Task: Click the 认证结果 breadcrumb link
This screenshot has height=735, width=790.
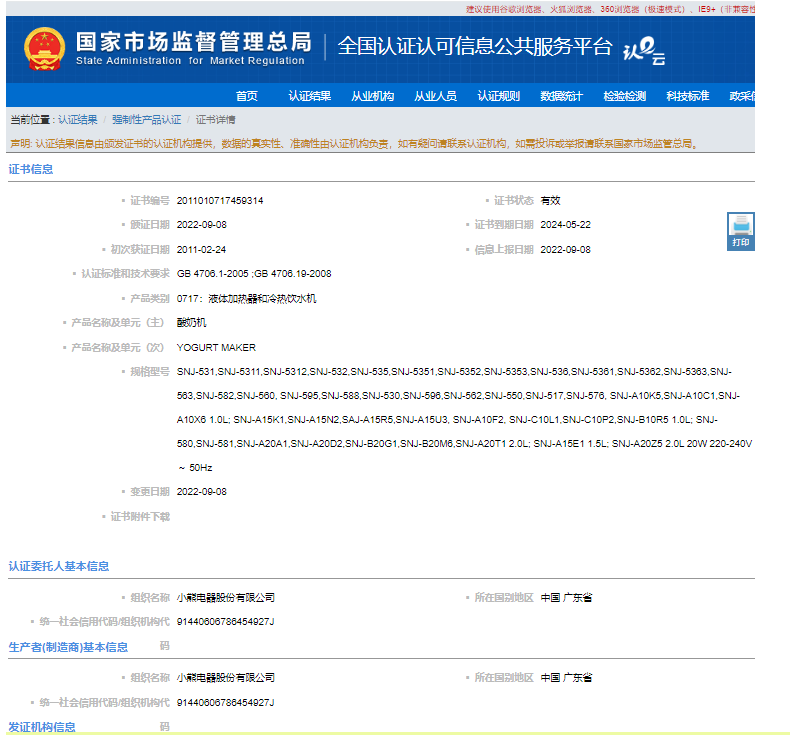Action: 78,119
